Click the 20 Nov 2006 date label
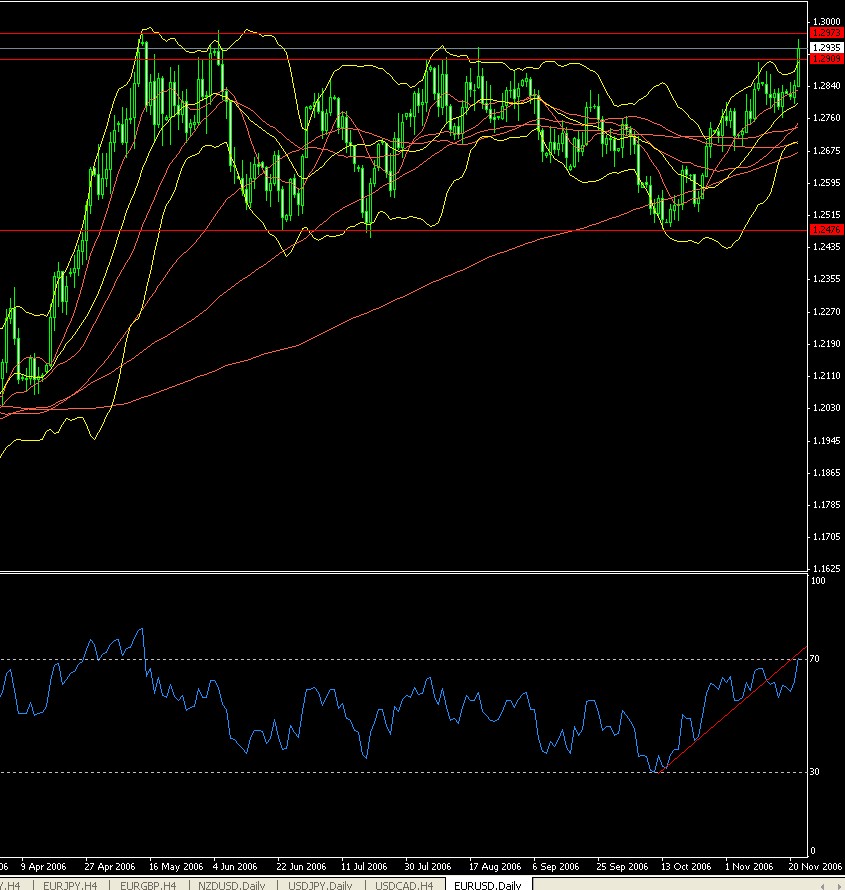 (x=815, y=867)
